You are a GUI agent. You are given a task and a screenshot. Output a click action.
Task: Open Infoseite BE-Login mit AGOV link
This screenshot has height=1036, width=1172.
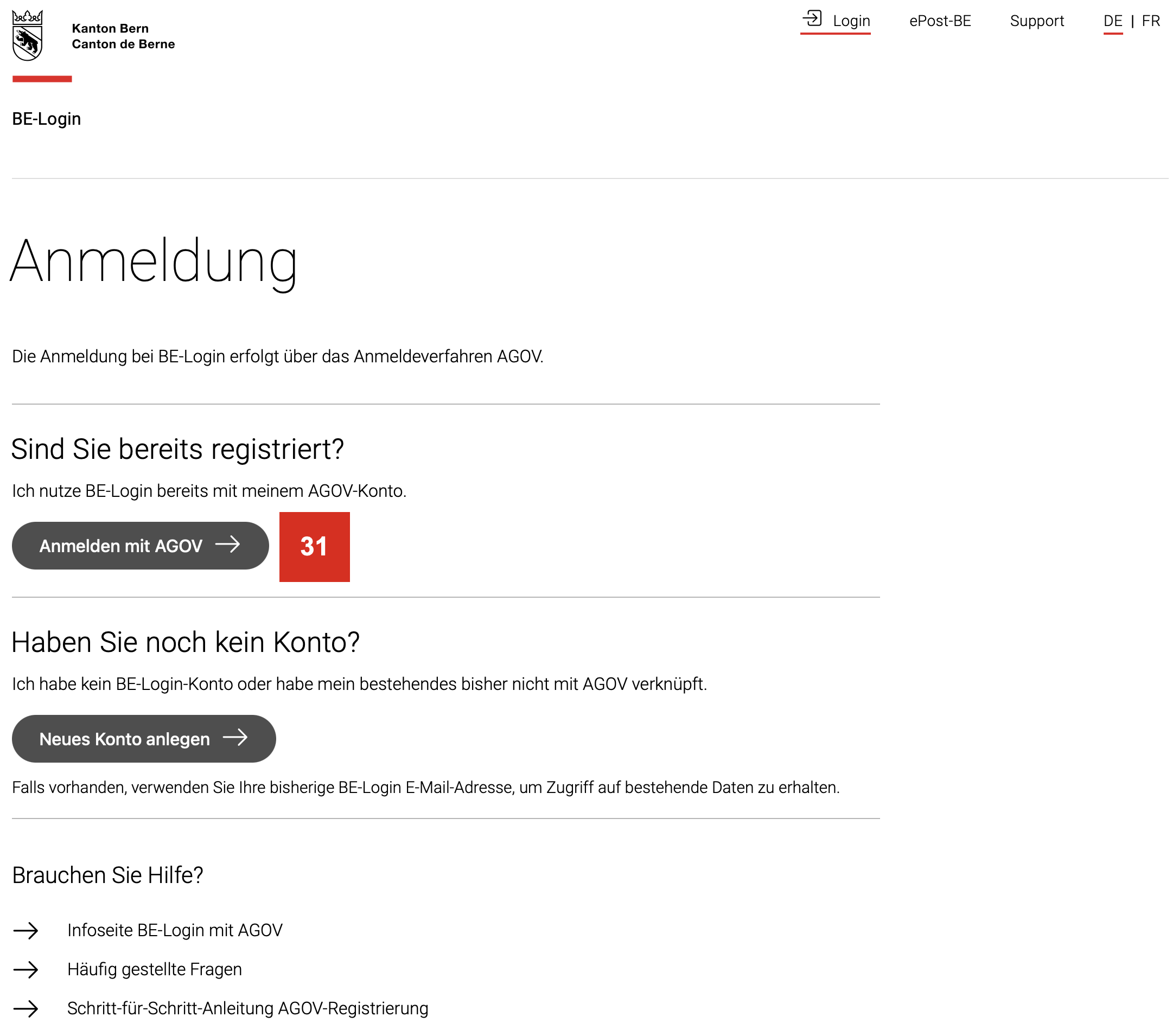click(175, 930)
